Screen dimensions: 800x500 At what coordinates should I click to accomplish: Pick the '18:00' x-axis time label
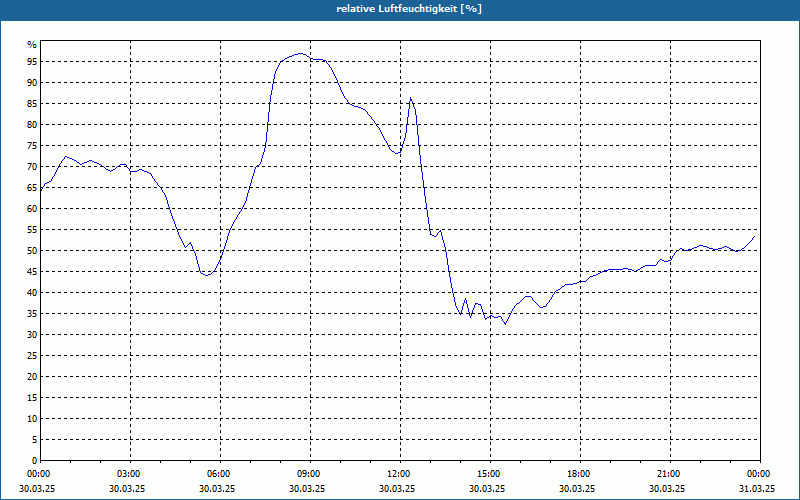pos(579,474)
